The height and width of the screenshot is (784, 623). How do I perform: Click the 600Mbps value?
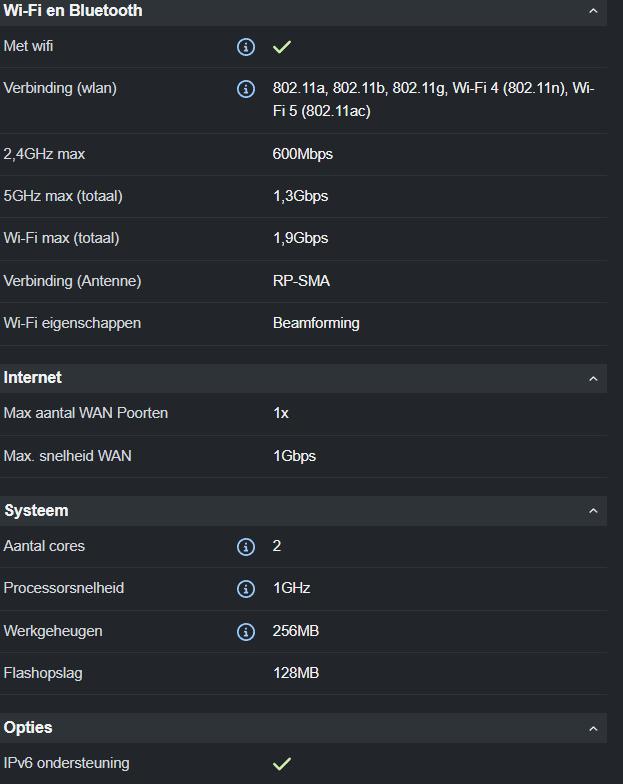(302, 154)
